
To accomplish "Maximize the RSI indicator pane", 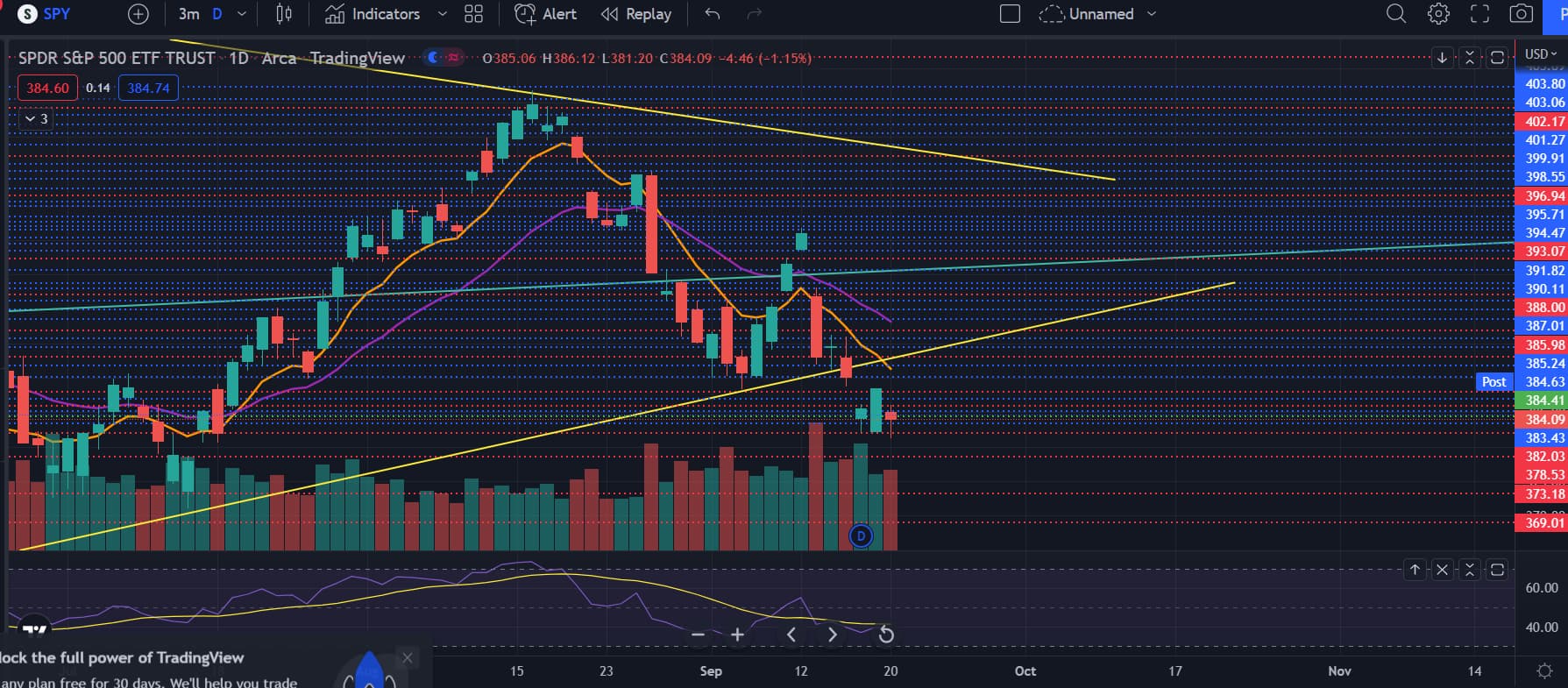I will point(1498,570).
